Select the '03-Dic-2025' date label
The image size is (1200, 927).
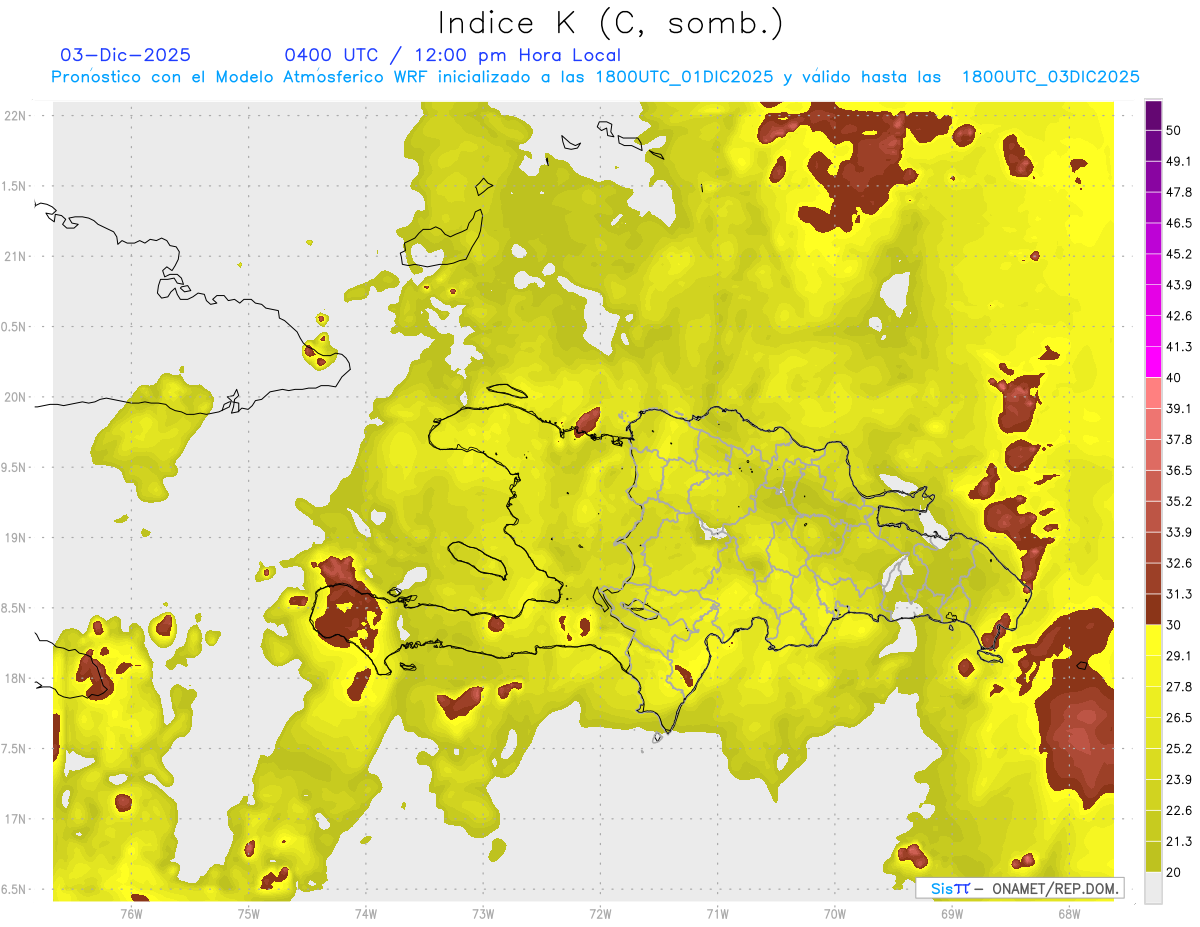click(126, 55)
